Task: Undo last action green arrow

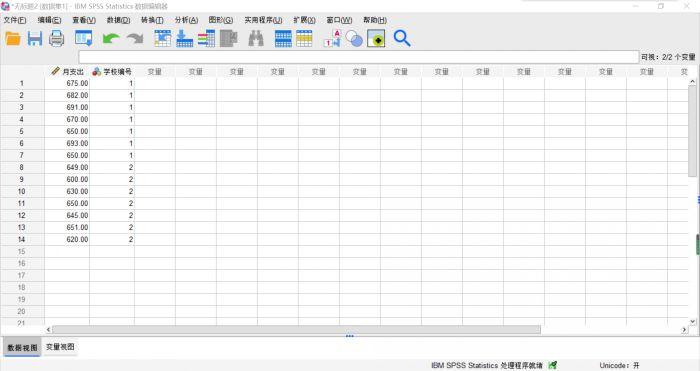Action: coord(111,38)
